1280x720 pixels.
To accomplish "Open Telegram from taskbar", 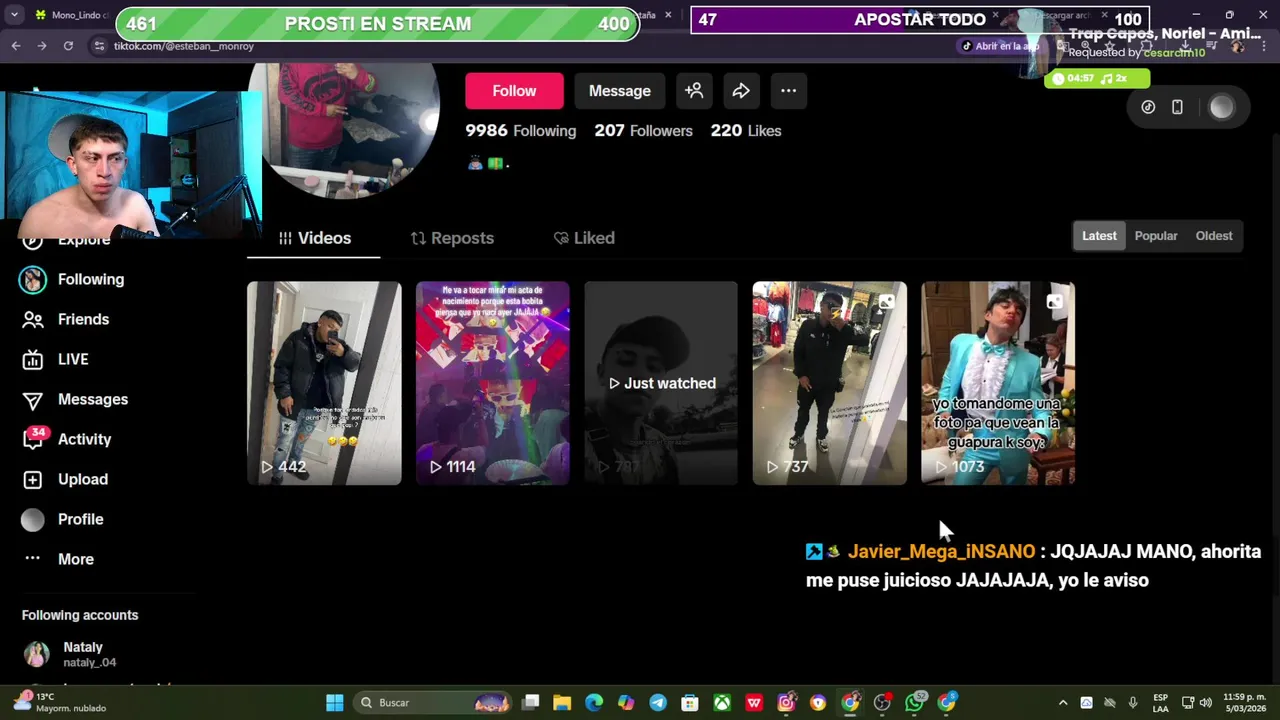I will 658,703.
